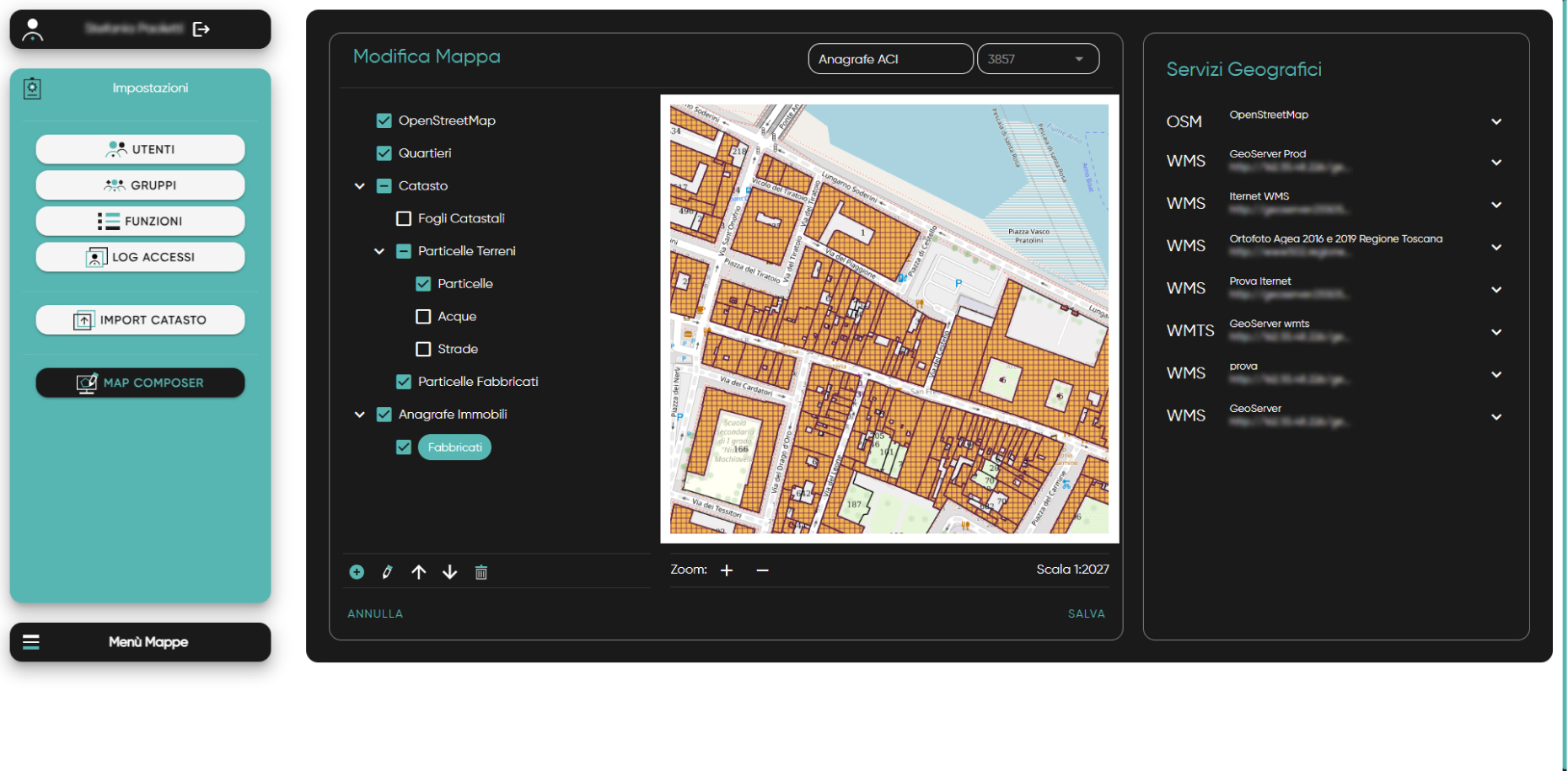Move layer down with arrow icon

click(450, 572)
